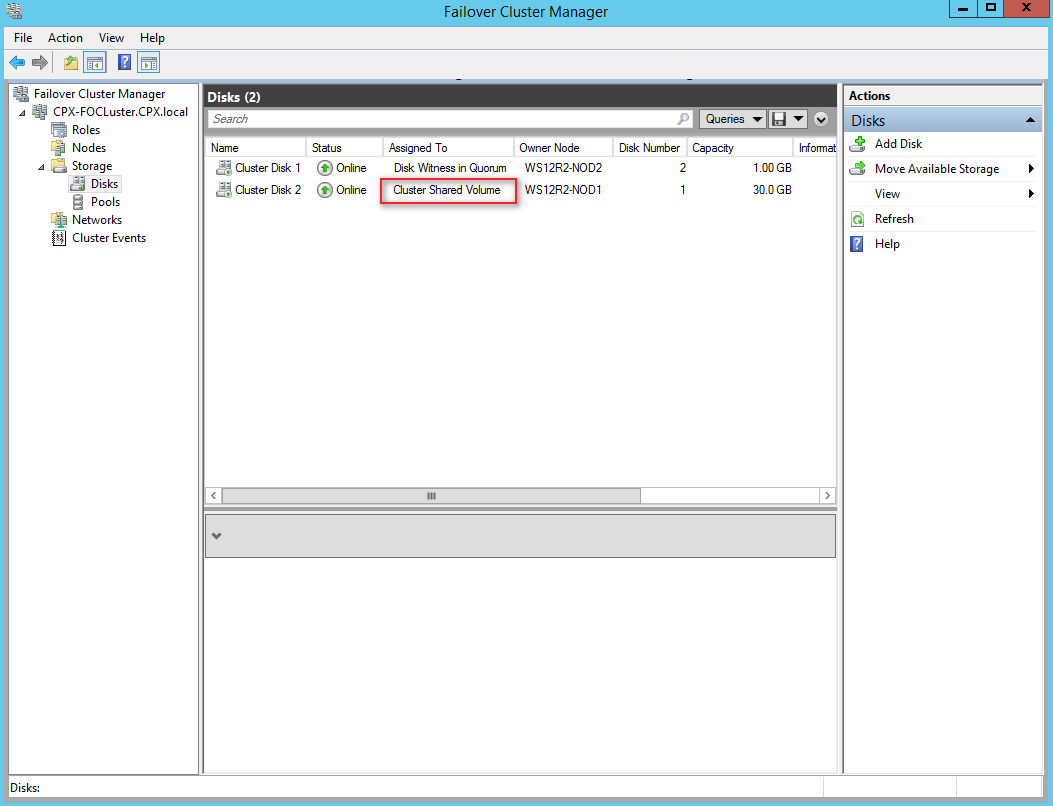Sort by the Capacity column header
Image resolution: width=1053 pixels, height=806 pixels.
pos(739,148)
